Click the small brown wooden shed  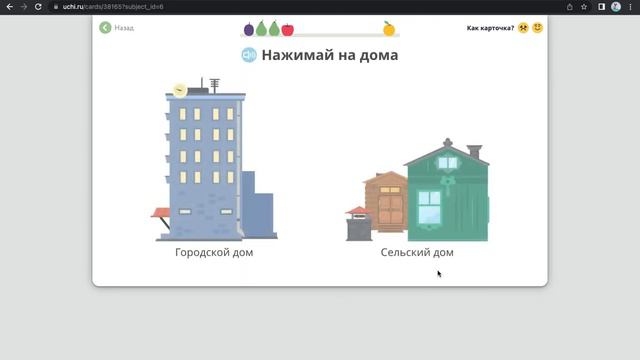click(x=386, y=202)
